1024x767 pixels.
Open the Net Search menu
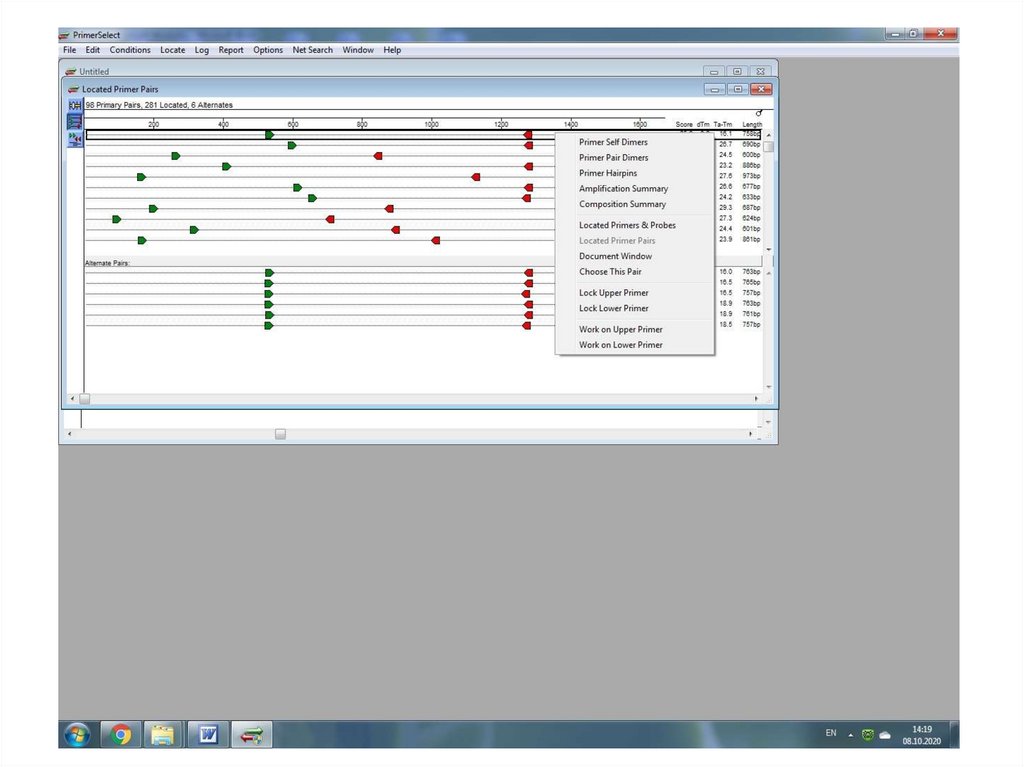pyautogui.click(x=312, y=50)
